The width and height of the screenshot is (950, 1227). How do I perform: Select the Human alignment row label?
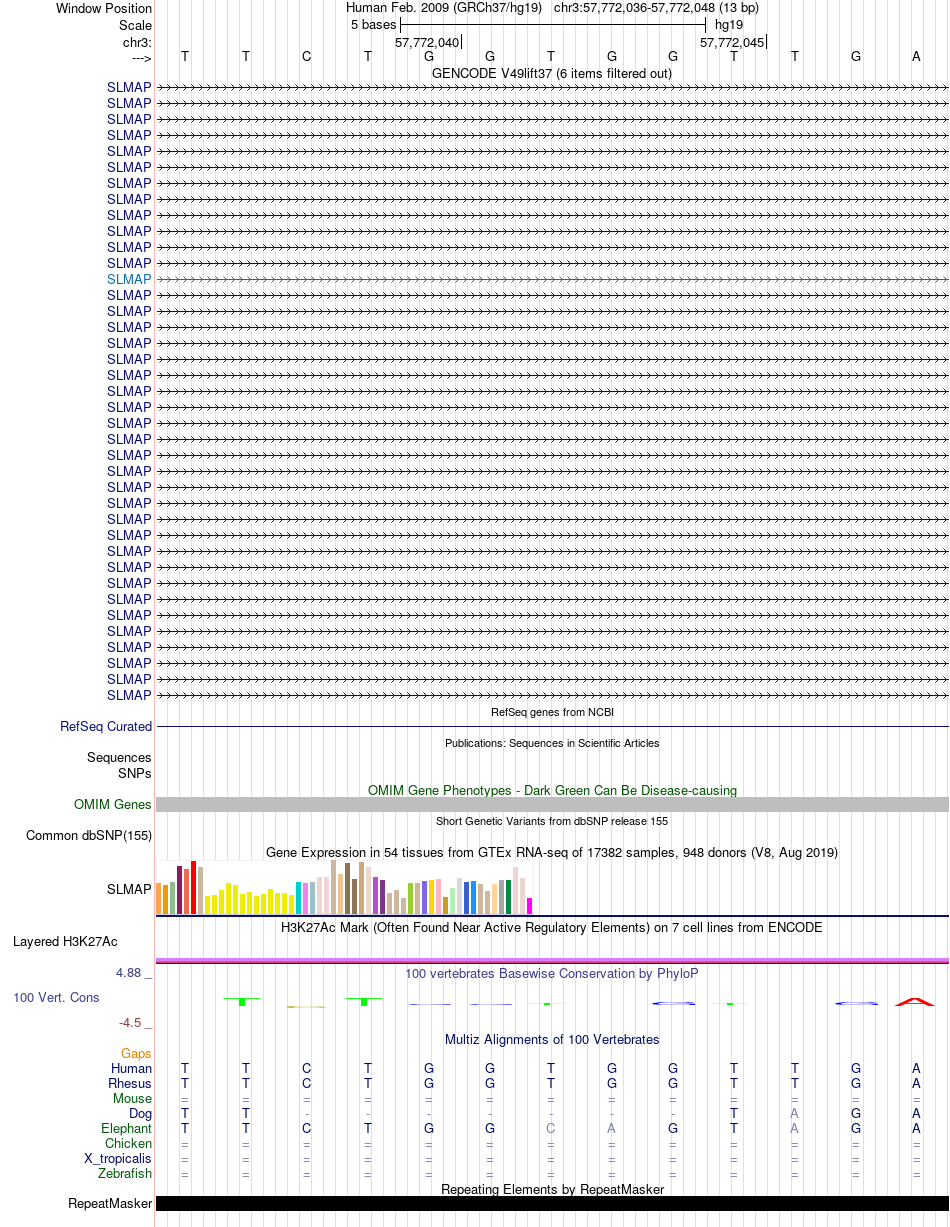tap(131, 1069)
